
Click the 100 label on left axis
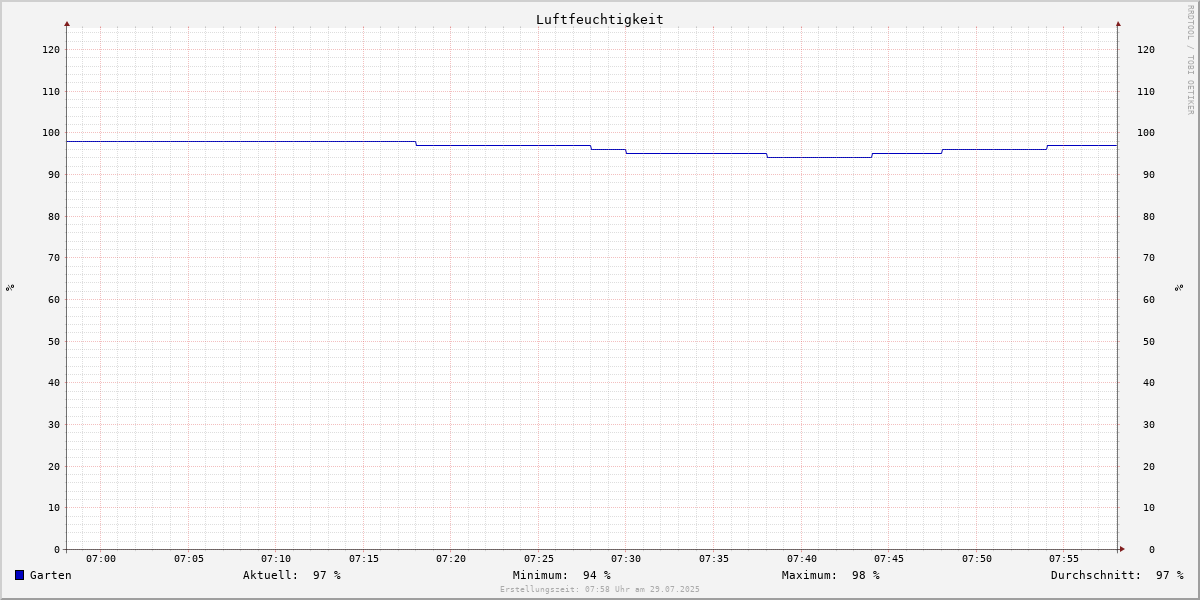coord(51,133)
